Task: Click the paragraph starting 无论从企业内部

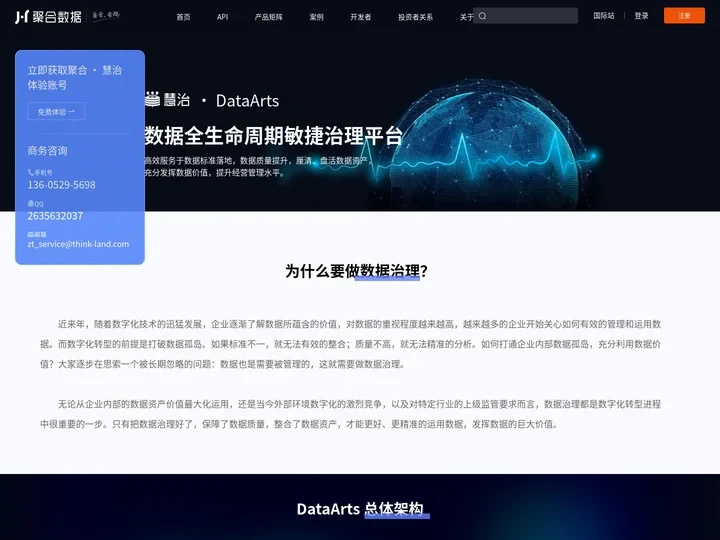Action: coord(350,414)
